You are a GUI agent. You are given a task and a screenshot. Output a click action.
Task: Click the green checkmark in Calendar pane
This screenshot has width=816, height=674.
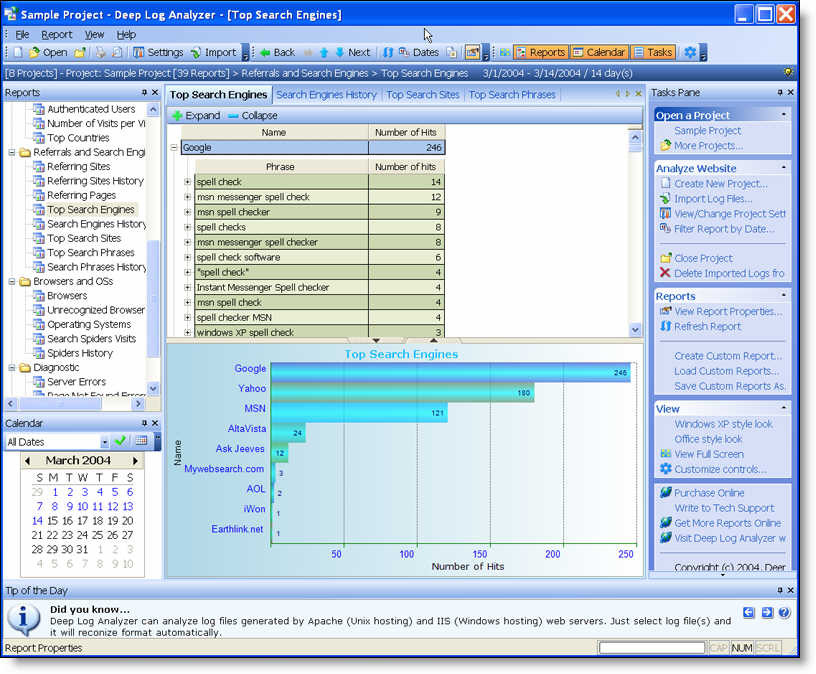pos(120,441)
